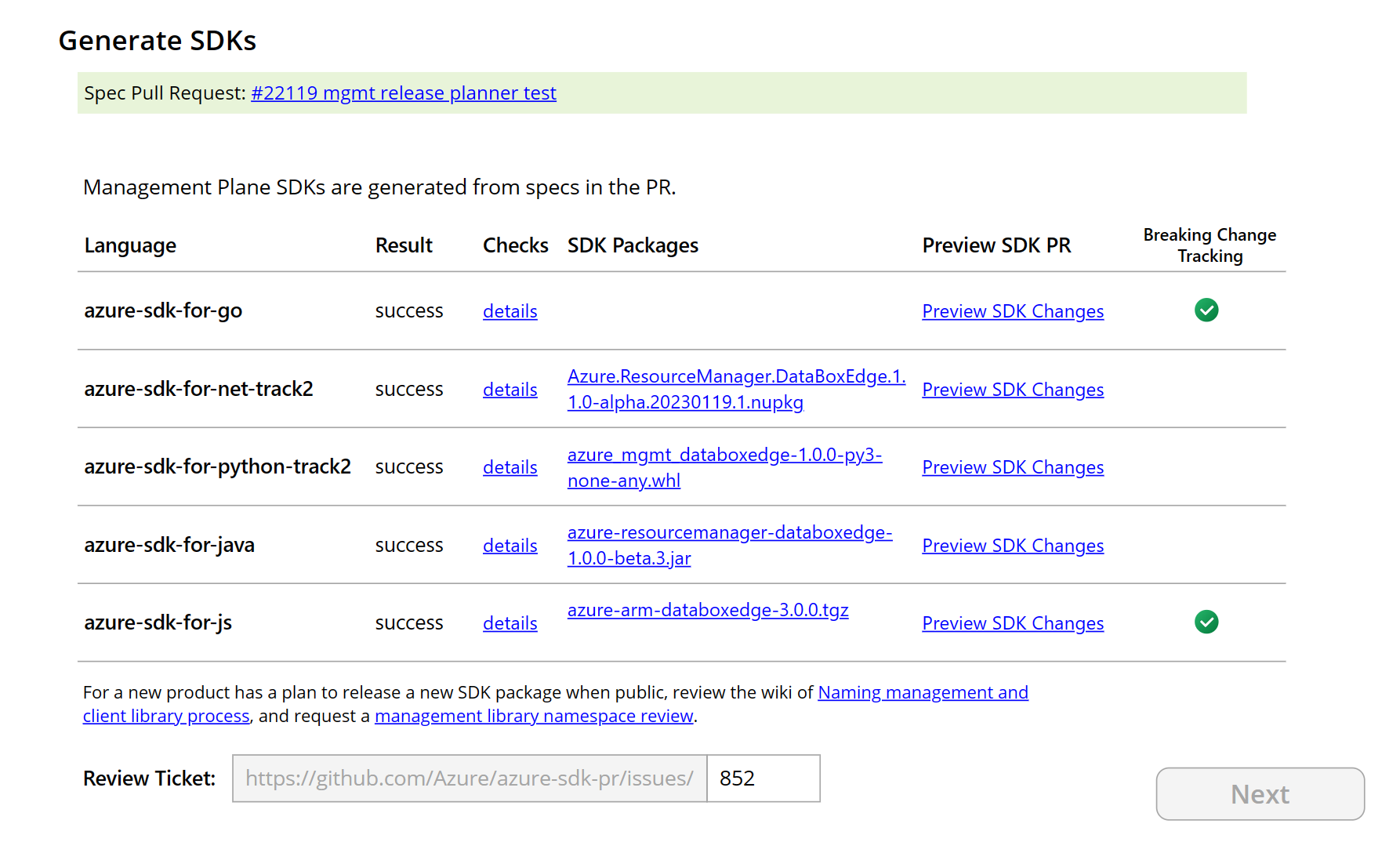
Task: Click green breaking change check for azure-sdk-for-go
Action: 1206,310
